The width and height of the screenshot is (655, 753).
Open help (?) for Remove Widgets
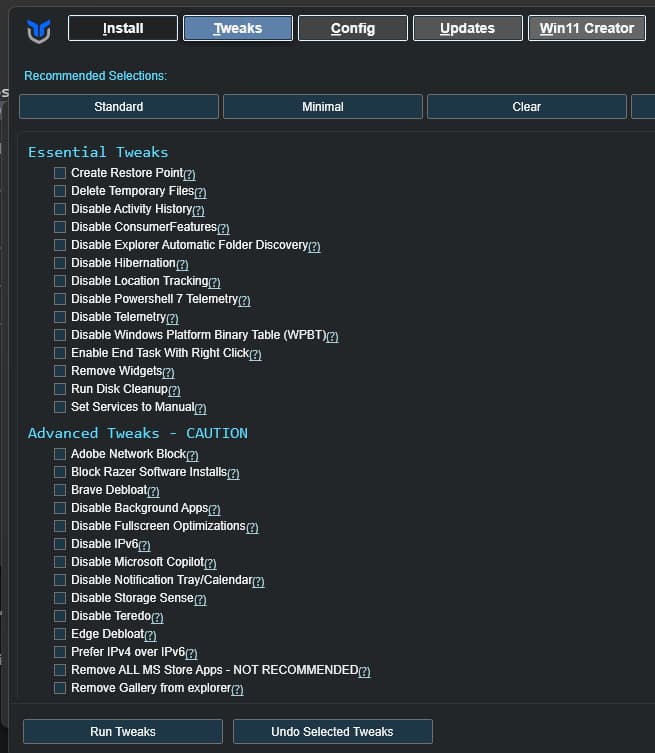(169, 372)
